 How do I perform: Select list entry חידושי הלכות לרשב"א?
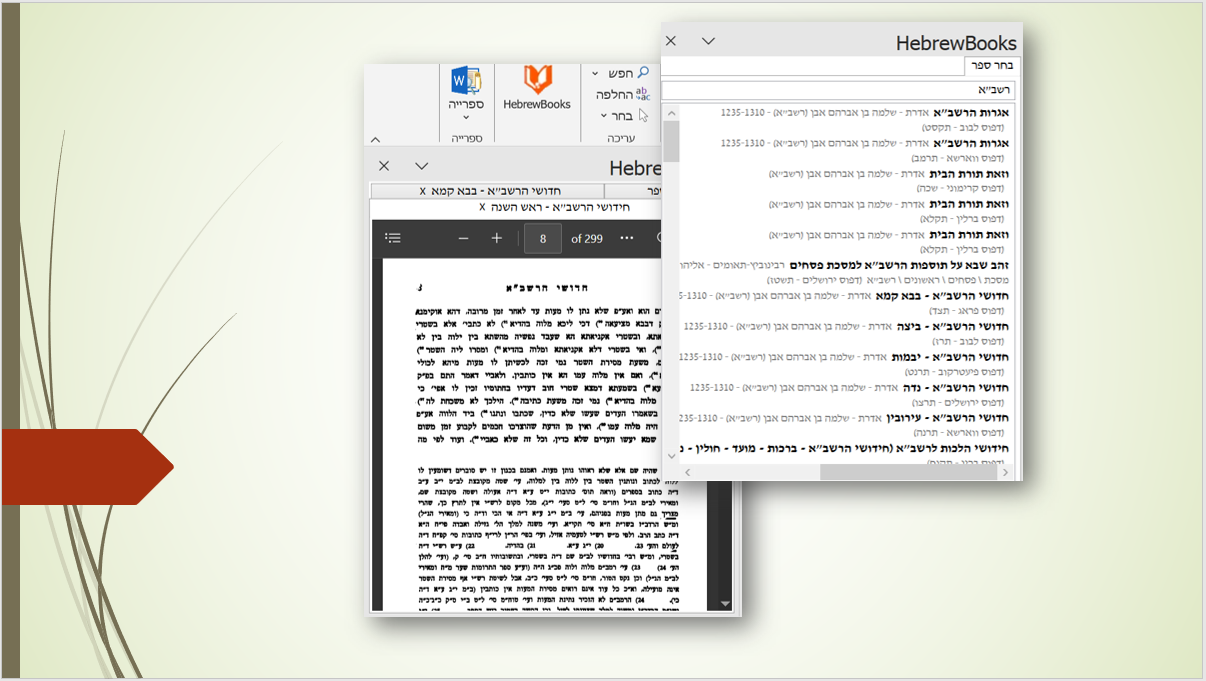click(845, 448)
